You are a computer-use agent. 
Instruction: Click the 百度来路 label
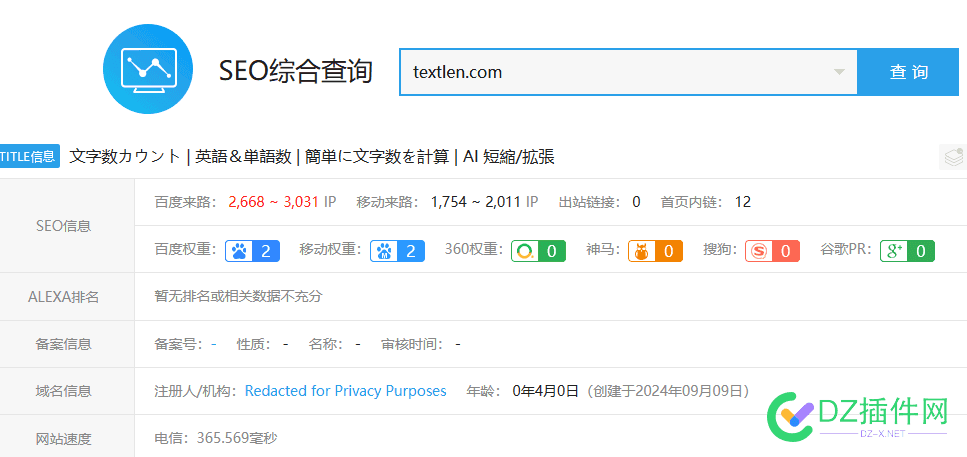click(185, 202)
